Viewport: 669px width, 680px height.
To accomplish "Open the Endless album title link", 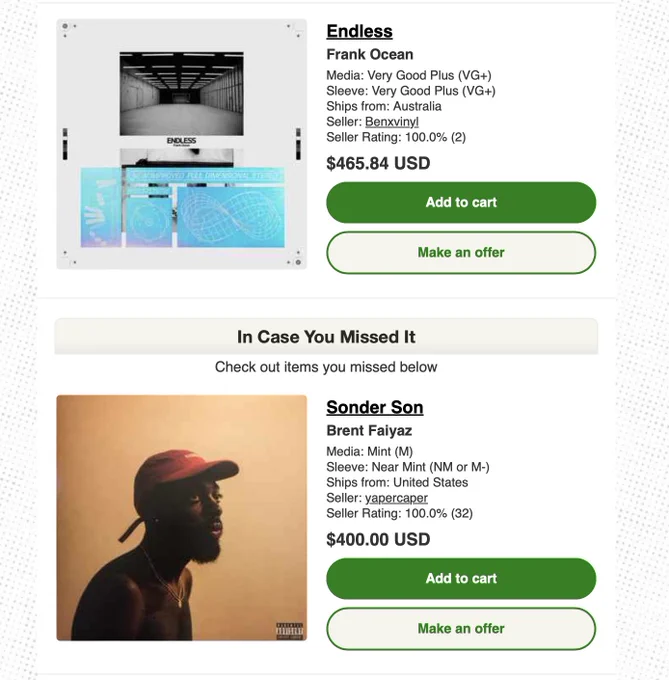I will click(x=359, y=31).
